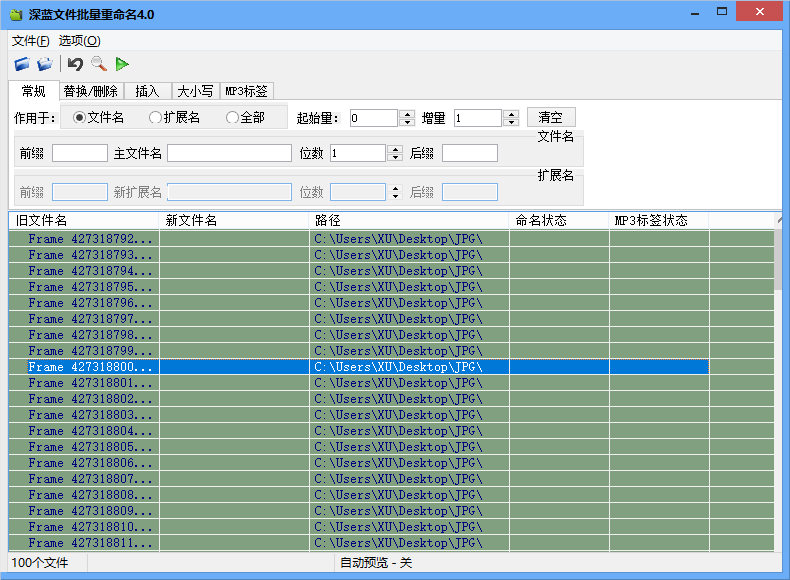Screen dimensions: 790x580
Task: Select the row Frame 427318797...
Action: tap(359, 319)
